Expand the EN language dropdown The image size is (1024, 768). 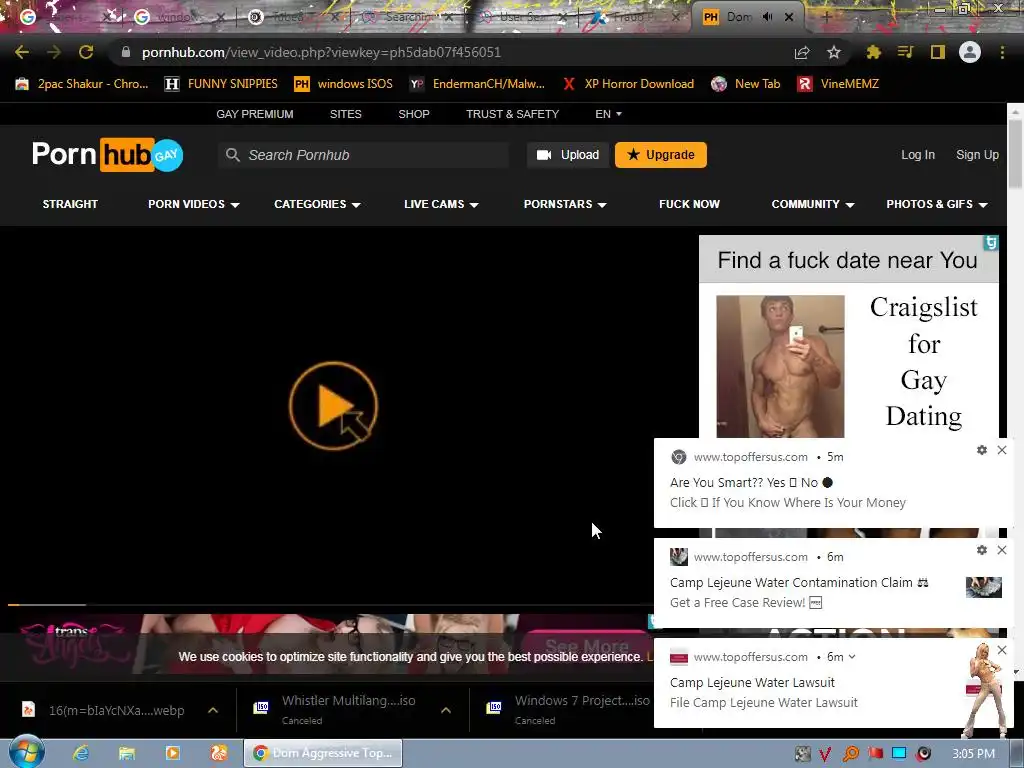[609, 114]
